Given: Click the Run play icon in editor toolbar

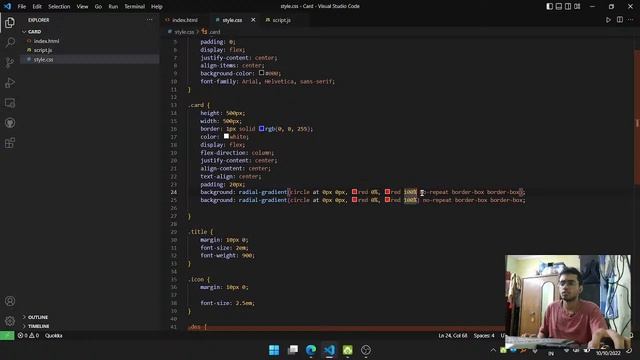Looking at the screenshot, I should coord(608,20).
